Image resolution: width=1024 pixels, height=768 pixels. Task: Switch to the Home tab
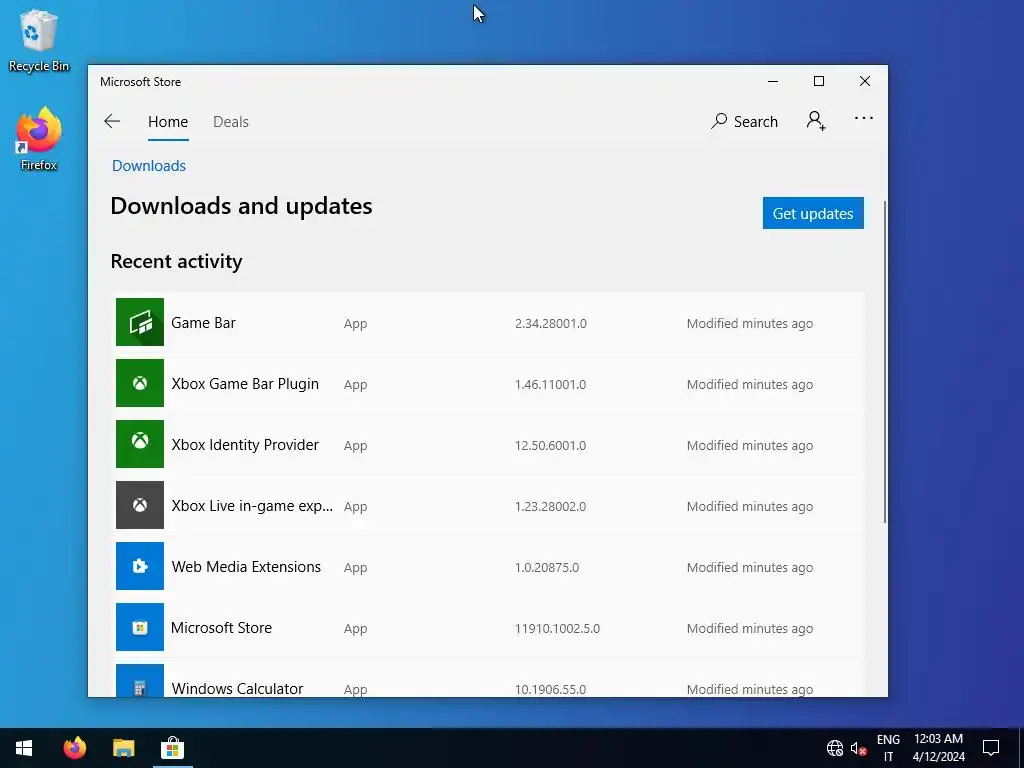[168, 121]
